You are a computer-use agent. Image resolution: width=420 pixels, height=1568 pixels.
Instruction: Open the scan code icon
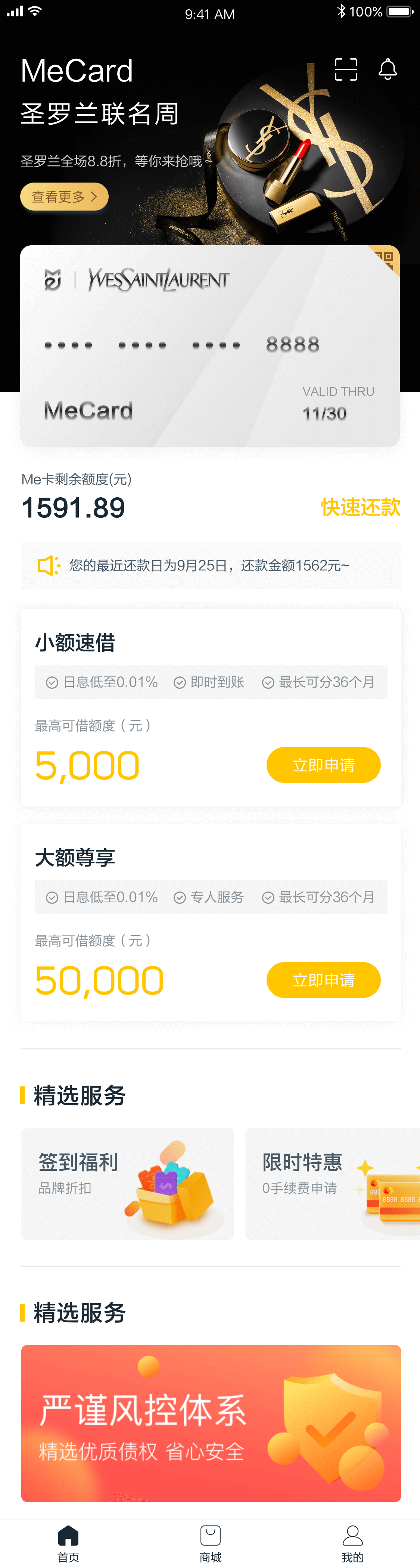(346, 70)
